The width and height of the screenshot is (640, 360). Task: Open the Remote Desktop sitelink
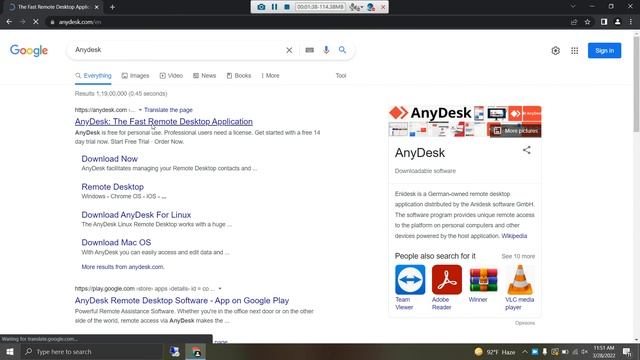pos(113,187)
